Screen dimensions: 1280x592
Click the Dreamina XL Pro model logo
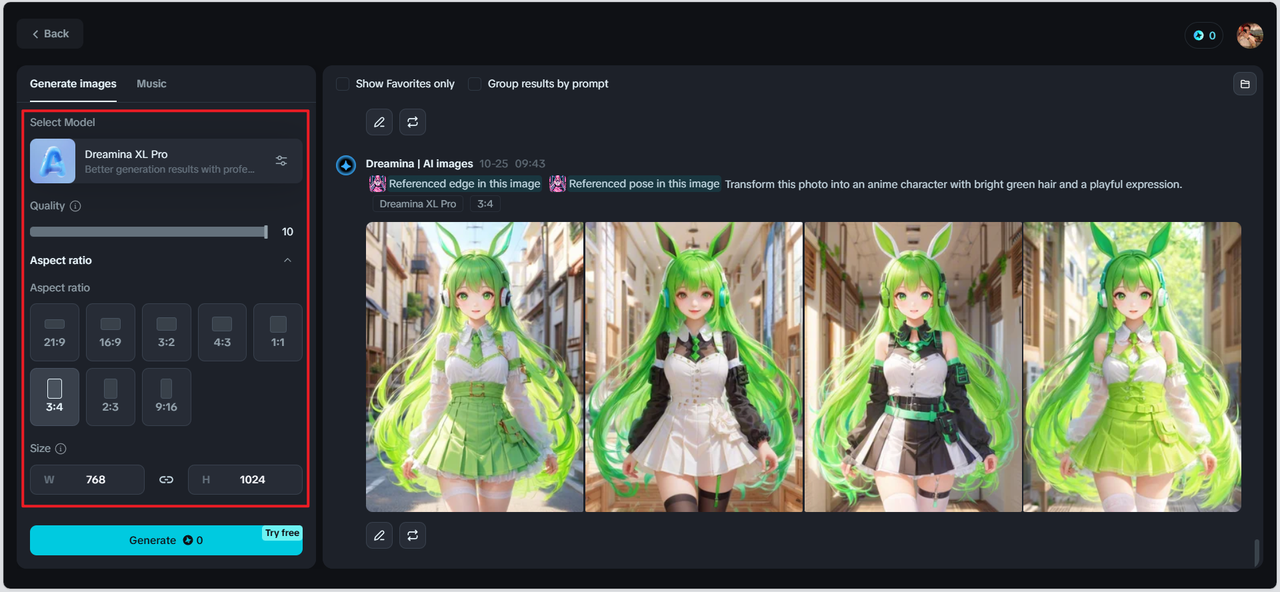click(52, 161)
